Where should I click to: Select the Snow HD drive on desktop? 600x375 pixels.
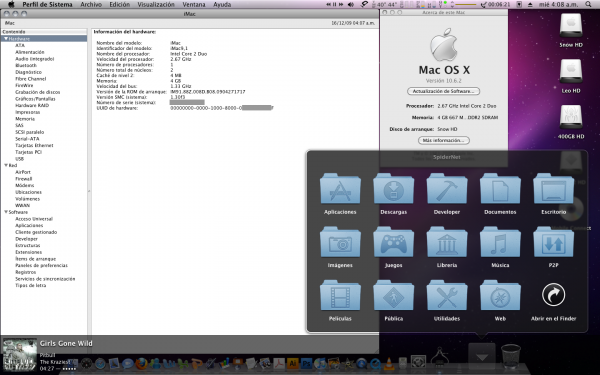571,27
